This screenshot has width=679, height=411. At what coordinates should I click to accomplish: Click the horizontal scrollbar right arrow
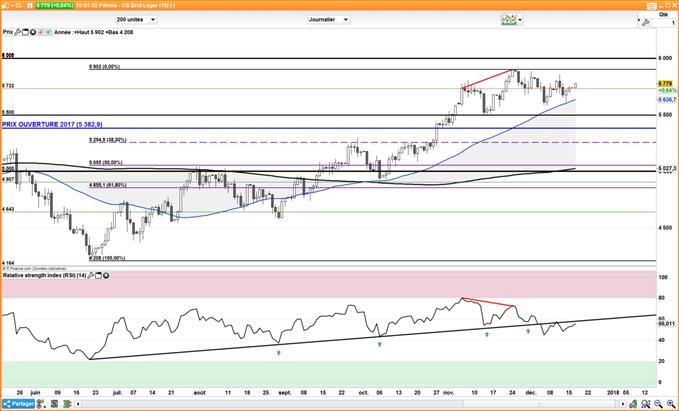point(622,404)
